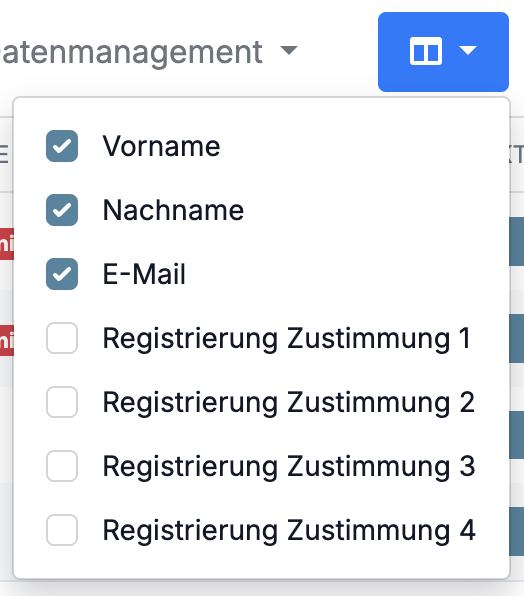Uncheck the Nachname checkbox

pos(62,210)
